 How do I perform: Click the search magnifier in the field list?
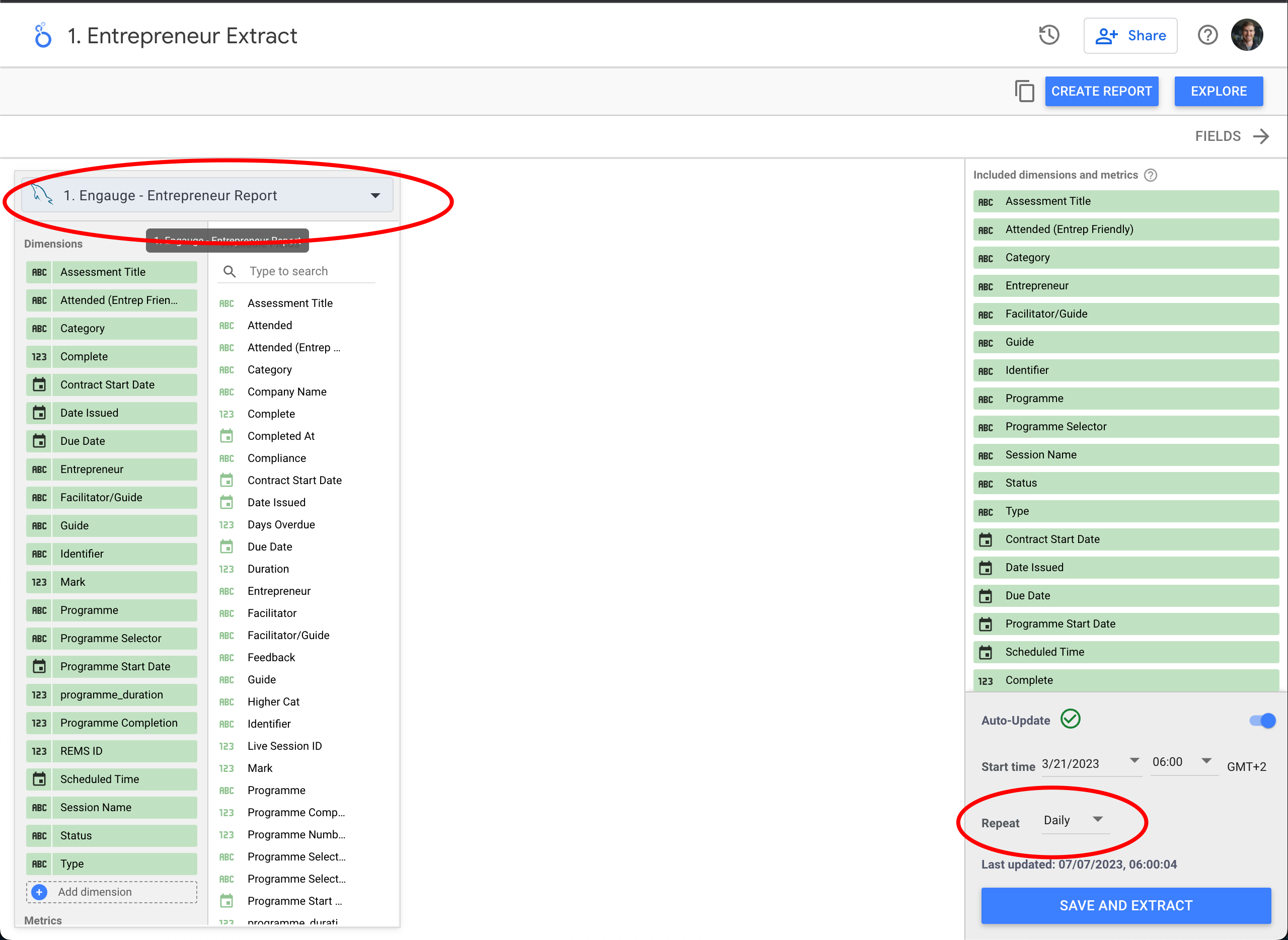(229, 271)
